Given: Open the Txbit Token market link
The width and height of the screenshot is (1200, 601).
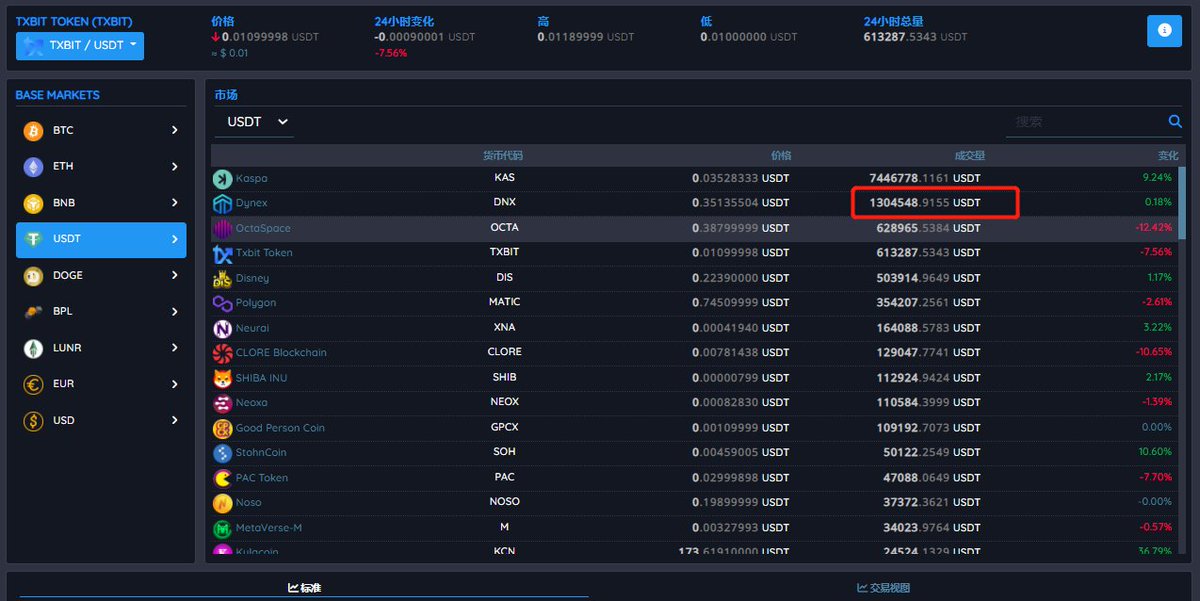Looking at the screenshot, I should point(264,253).
